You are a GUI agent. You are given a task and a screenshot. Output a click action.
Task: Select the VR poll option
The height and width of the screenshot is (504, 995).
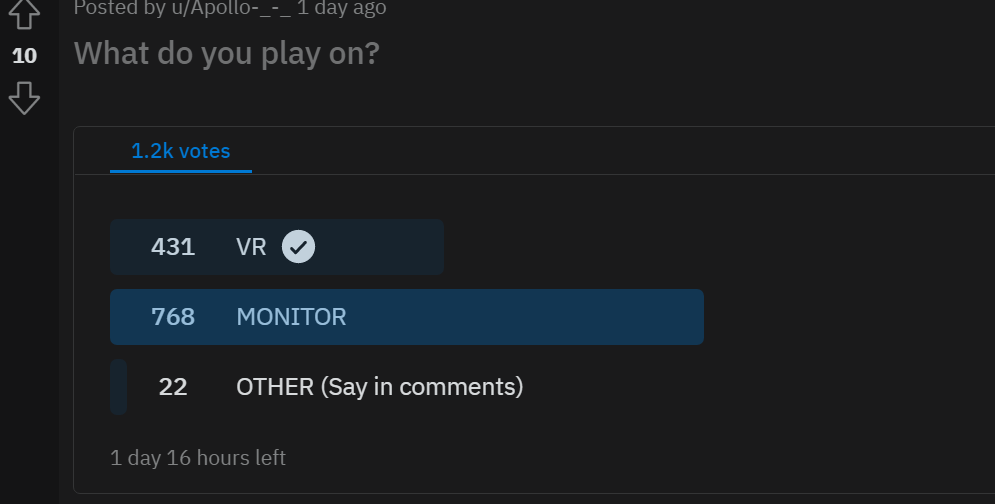tap(277, 247)
